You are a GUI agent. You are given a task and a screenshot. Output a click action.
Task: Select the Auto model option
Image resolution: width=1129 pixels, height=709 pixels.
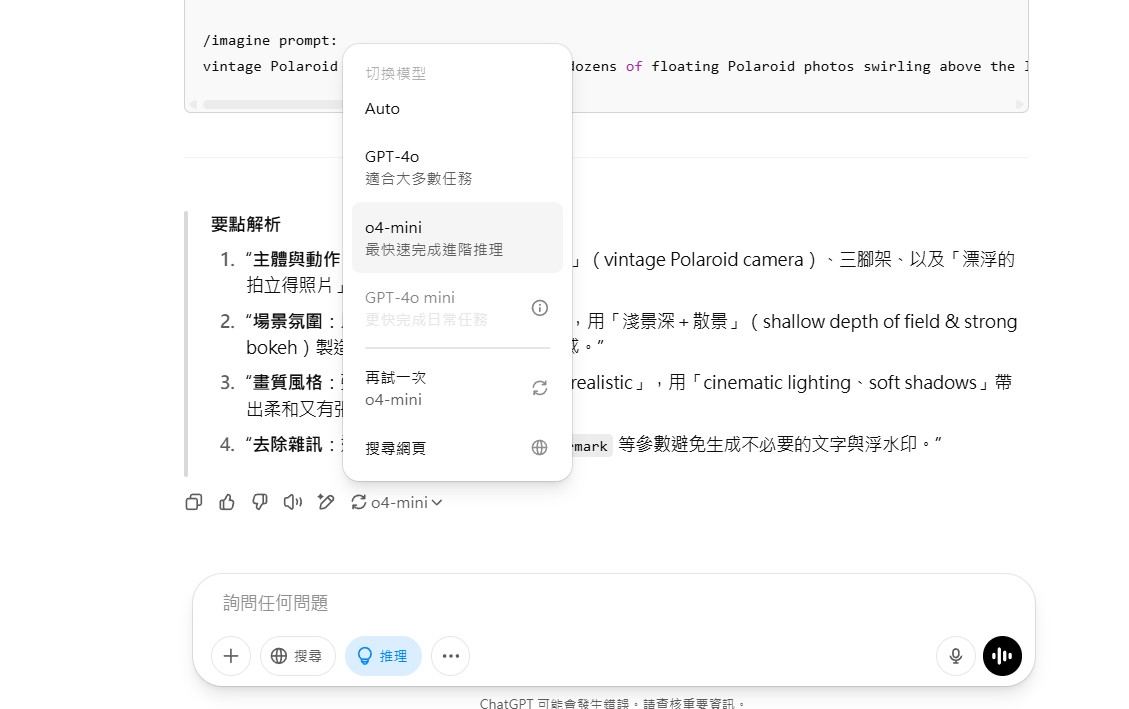coord(457,109)
